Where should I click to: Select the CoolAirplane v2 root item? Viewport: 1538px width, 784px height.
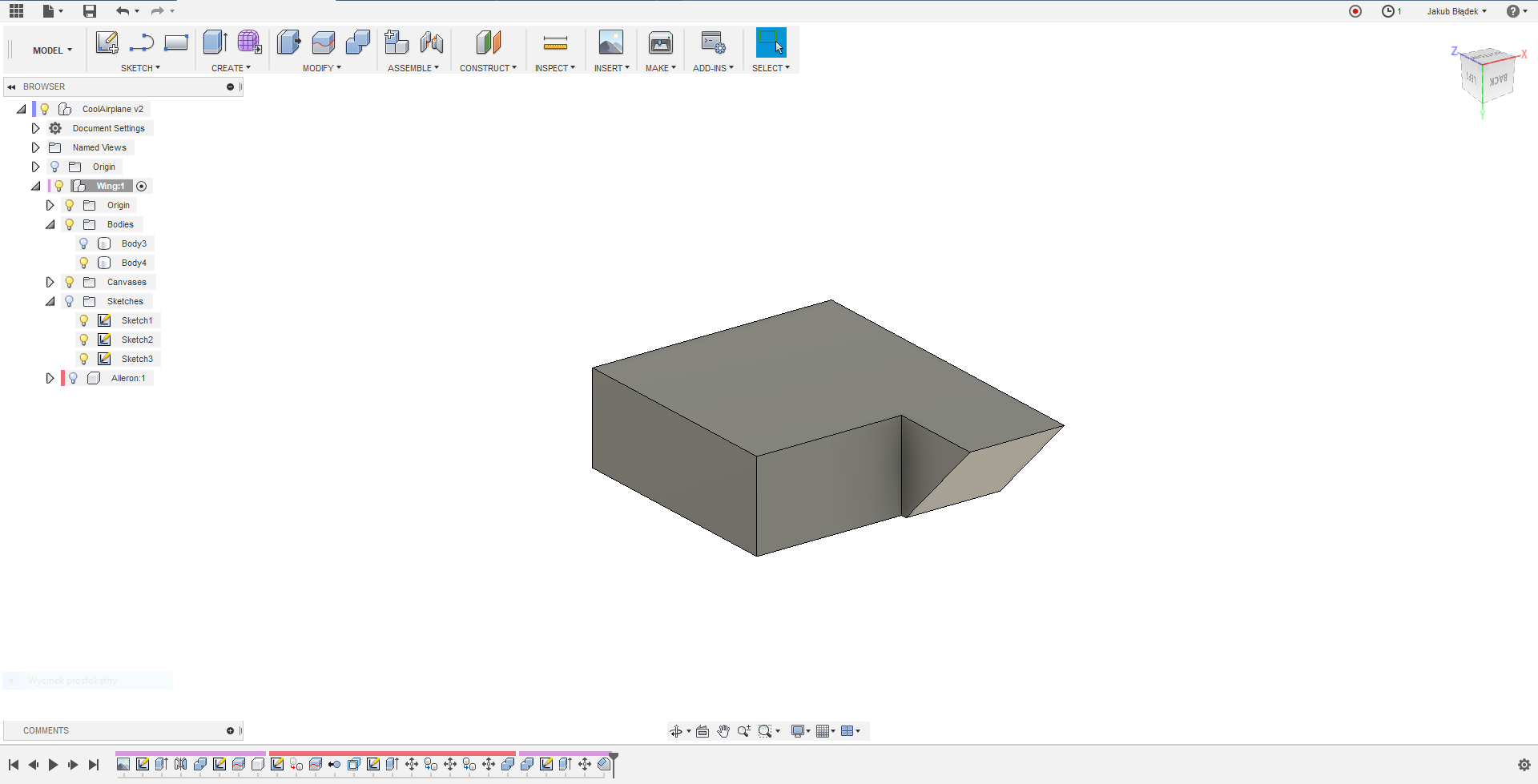pyautogui.click(x=113, y=109)
